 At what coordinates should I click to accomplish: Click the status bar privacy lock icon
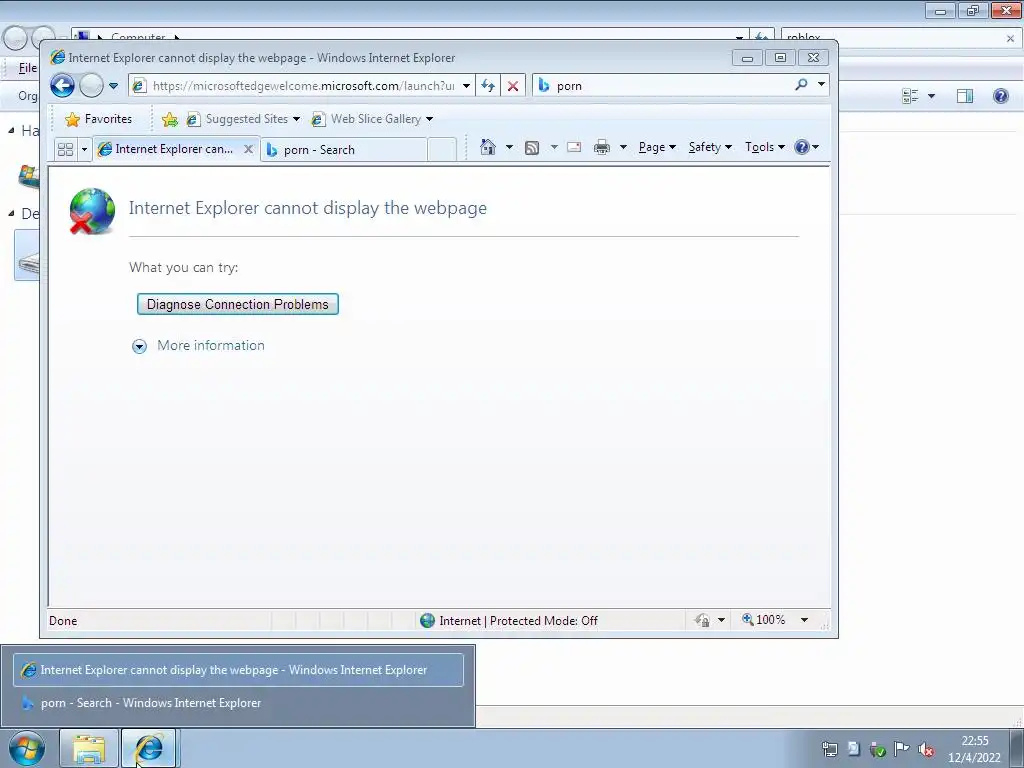tap(702, 620)
